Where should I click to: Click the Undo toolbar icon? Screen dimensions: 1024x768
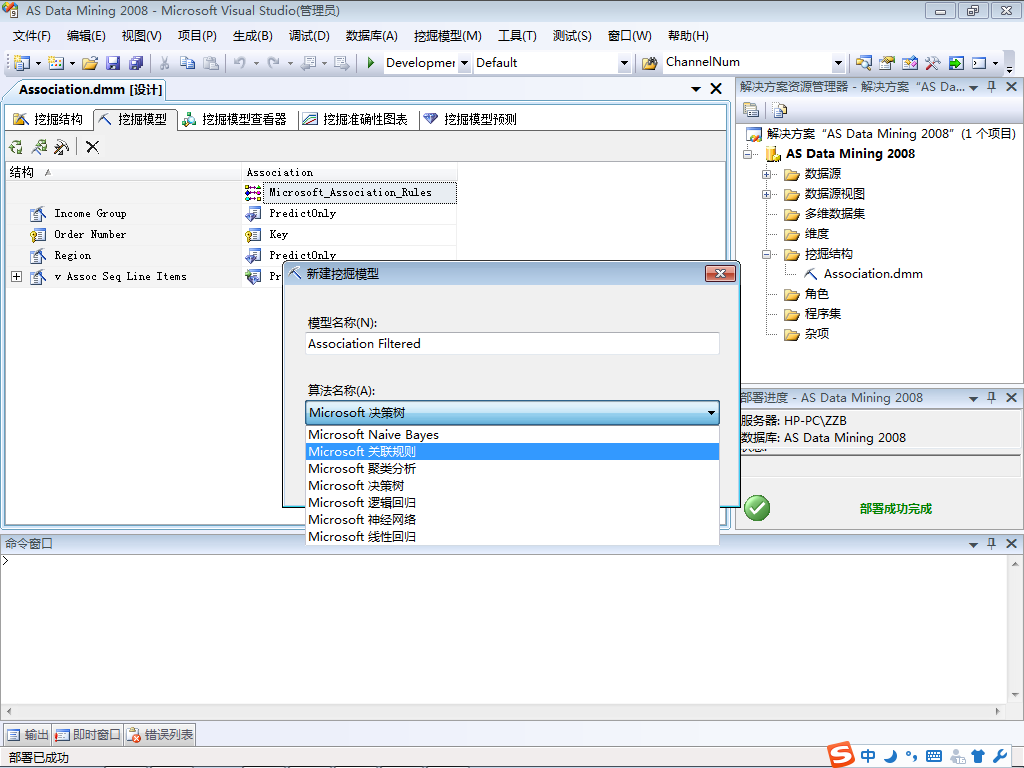[240, 63]
